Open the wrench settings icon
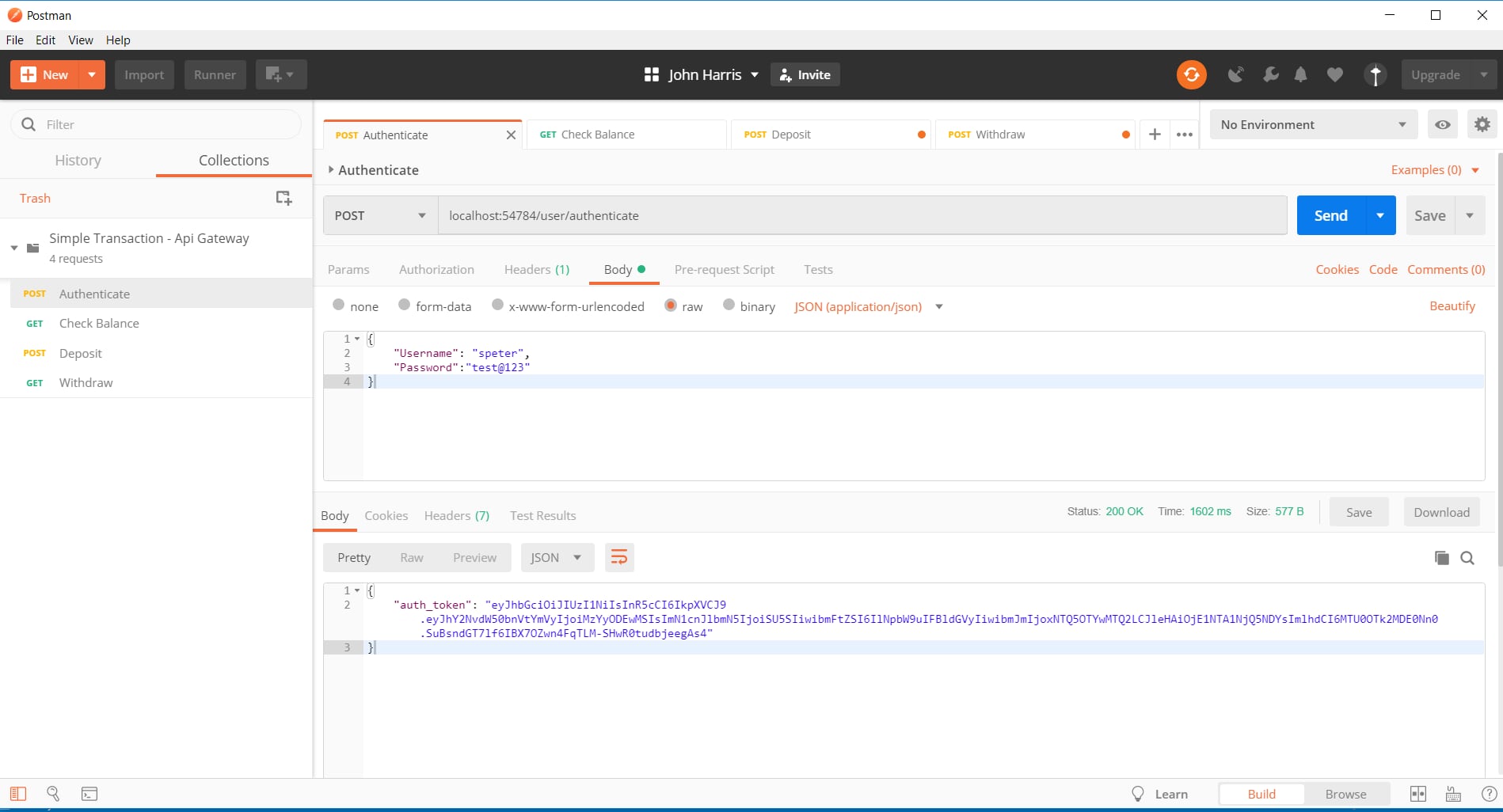The height and width of the screenshot is (812, 1503). [x=1270, y=74]
